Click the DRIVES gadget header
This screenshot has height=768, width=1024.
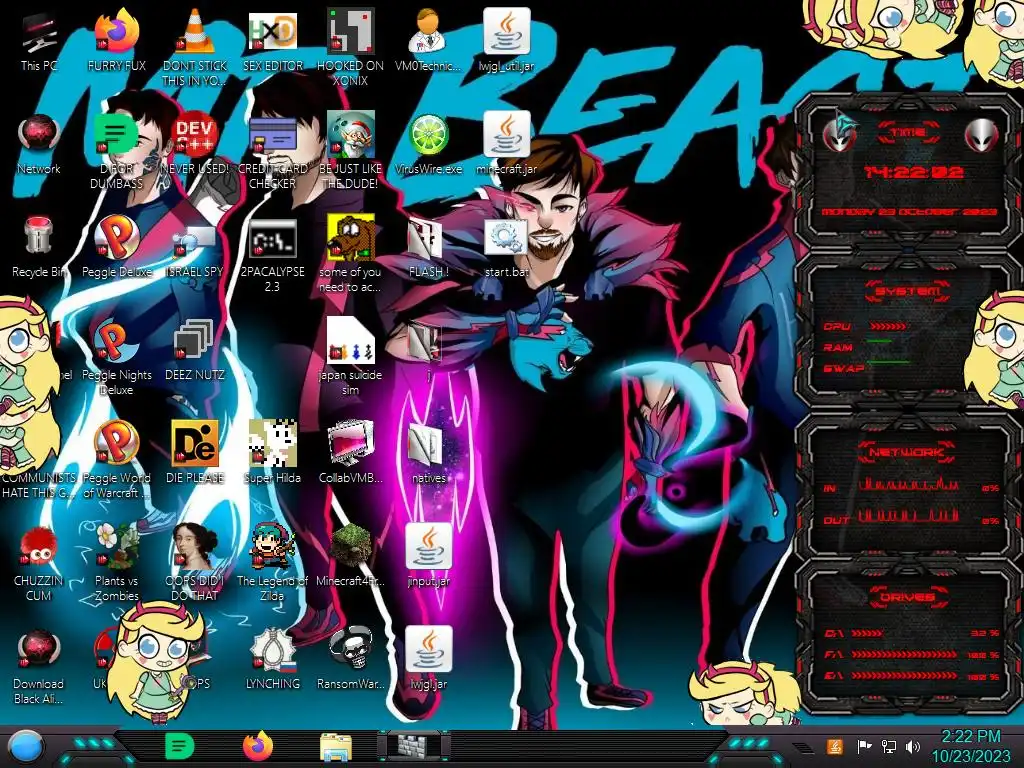click(908, 597)
